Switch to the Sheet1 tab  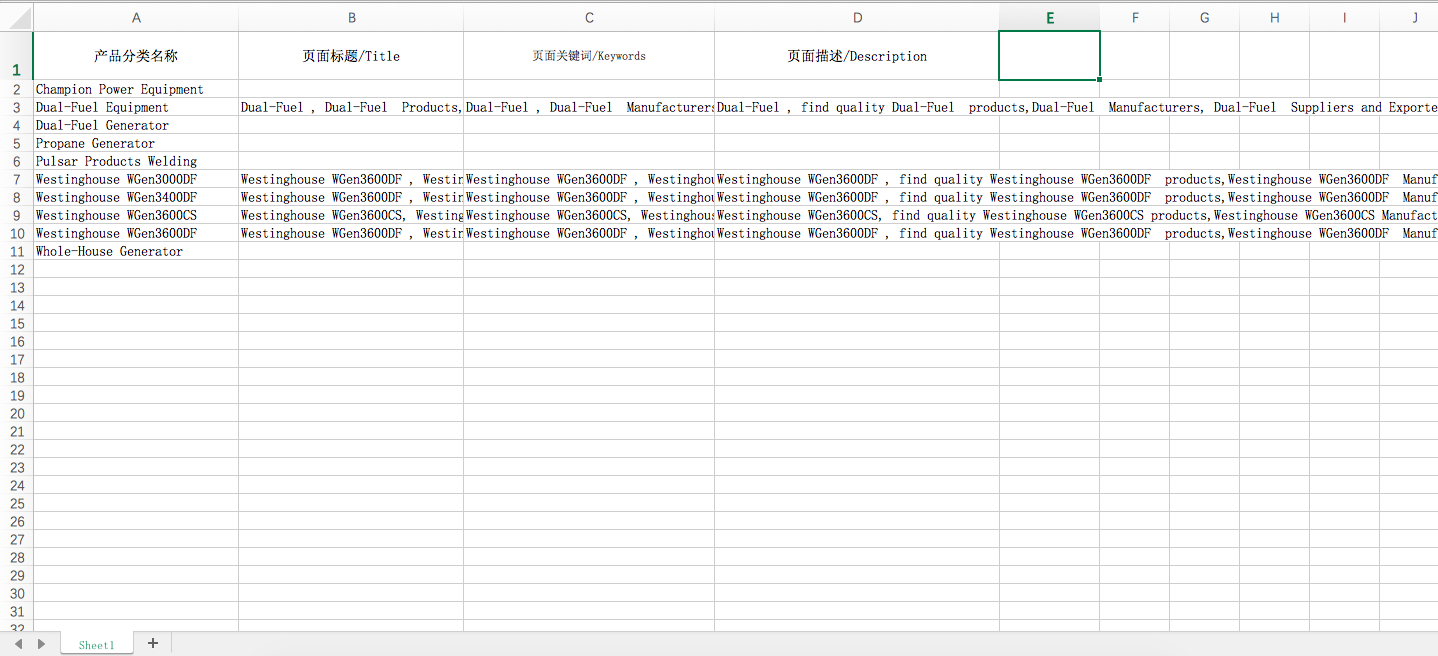click(x=96, y=645)
